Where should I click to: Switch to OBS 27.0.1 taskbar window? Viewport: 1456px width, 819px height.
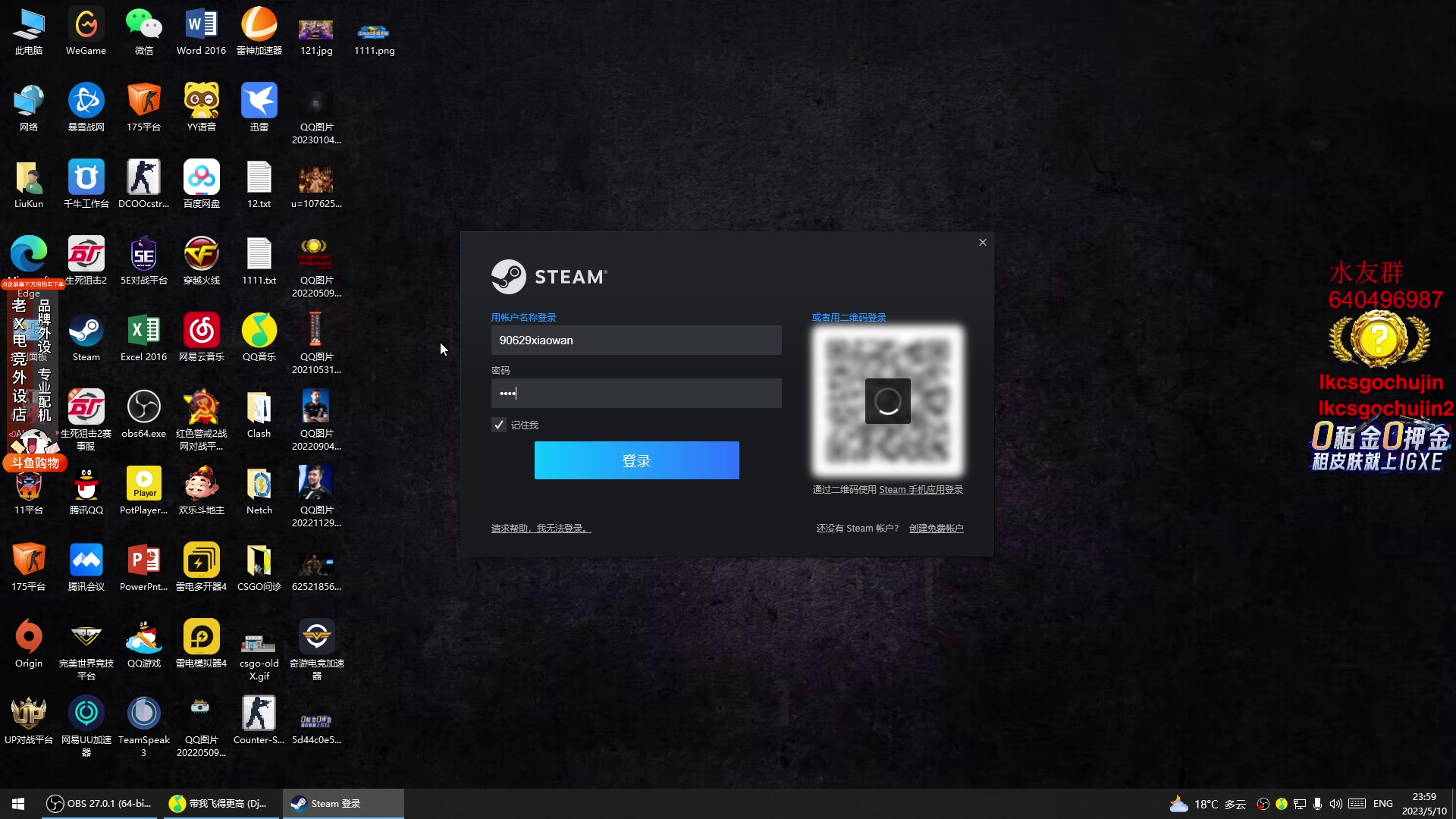99,804
